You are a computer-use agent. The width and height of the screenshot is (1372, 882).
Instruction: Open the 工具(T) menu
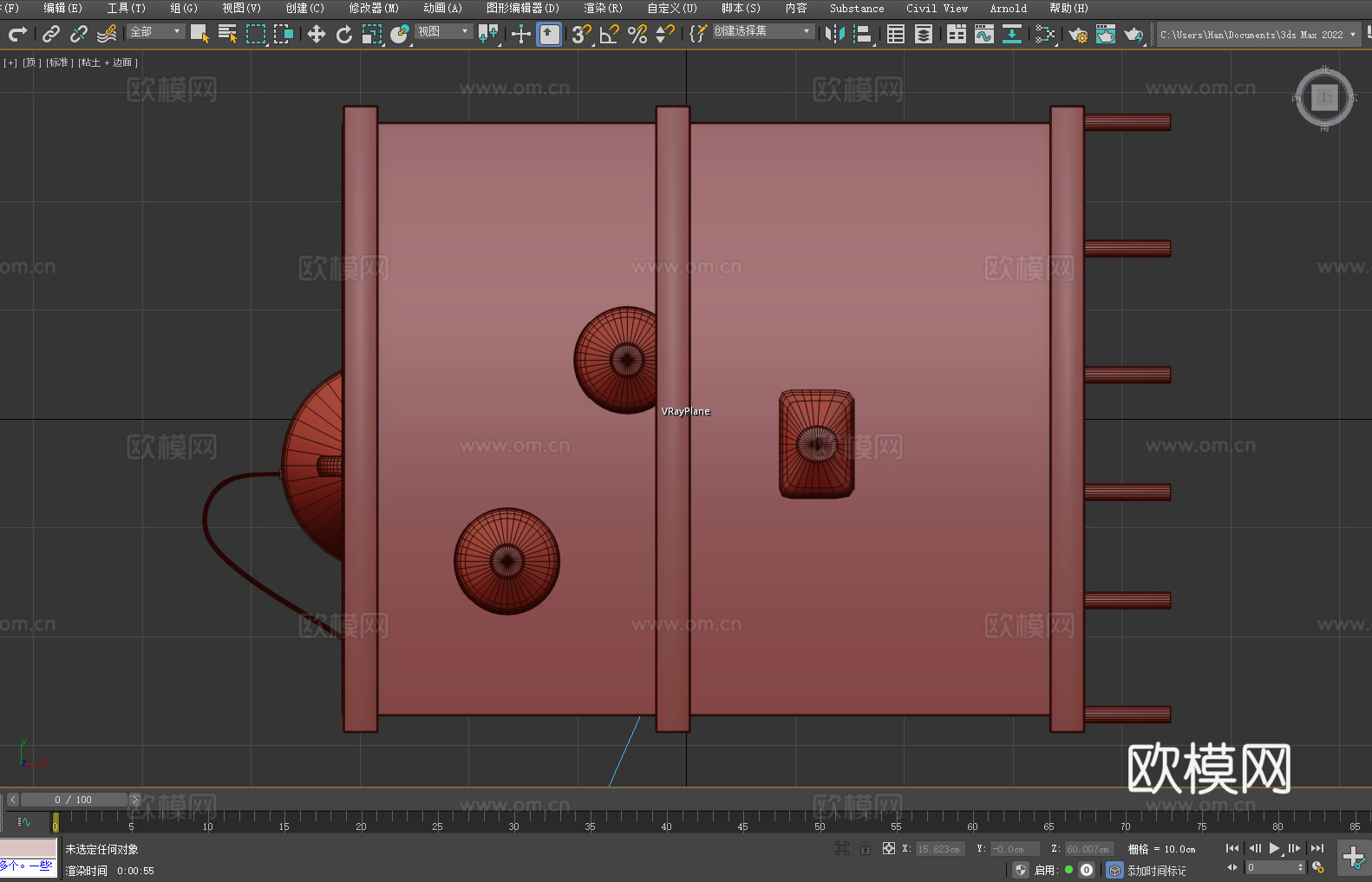click(127, 8)
